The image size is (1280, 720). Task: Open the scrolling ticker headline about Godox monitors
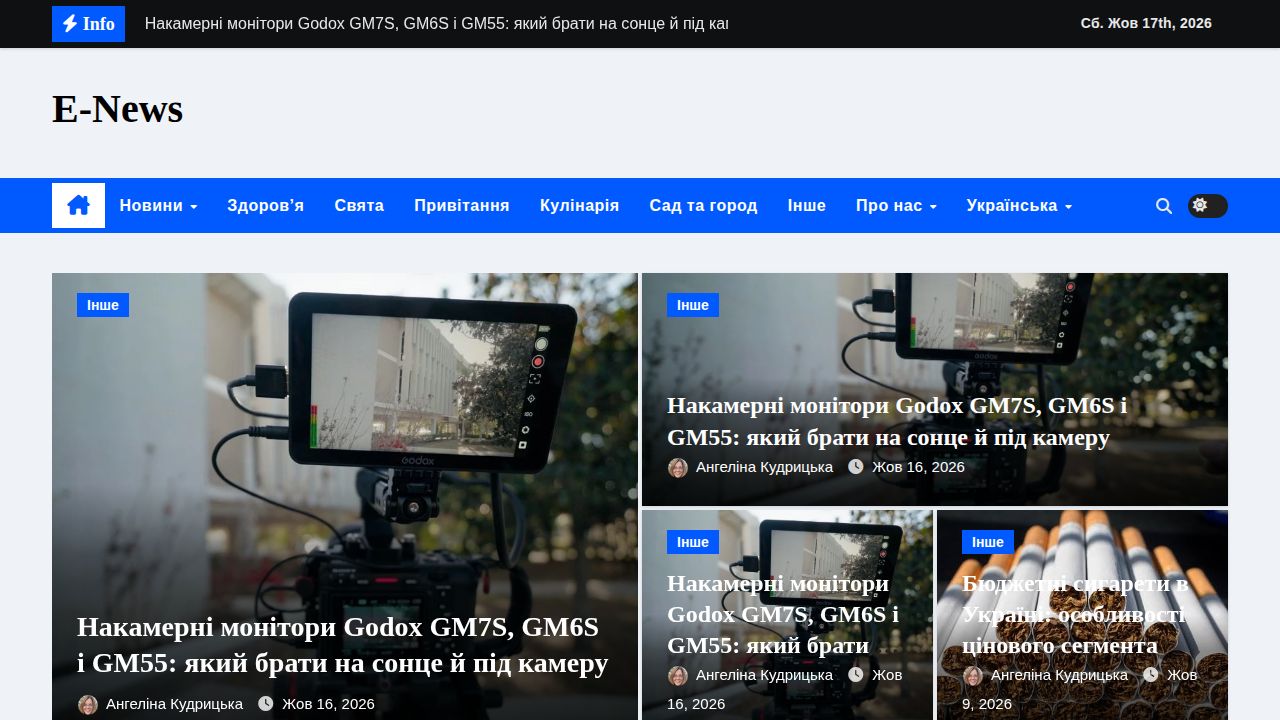(x=436, y=24)
